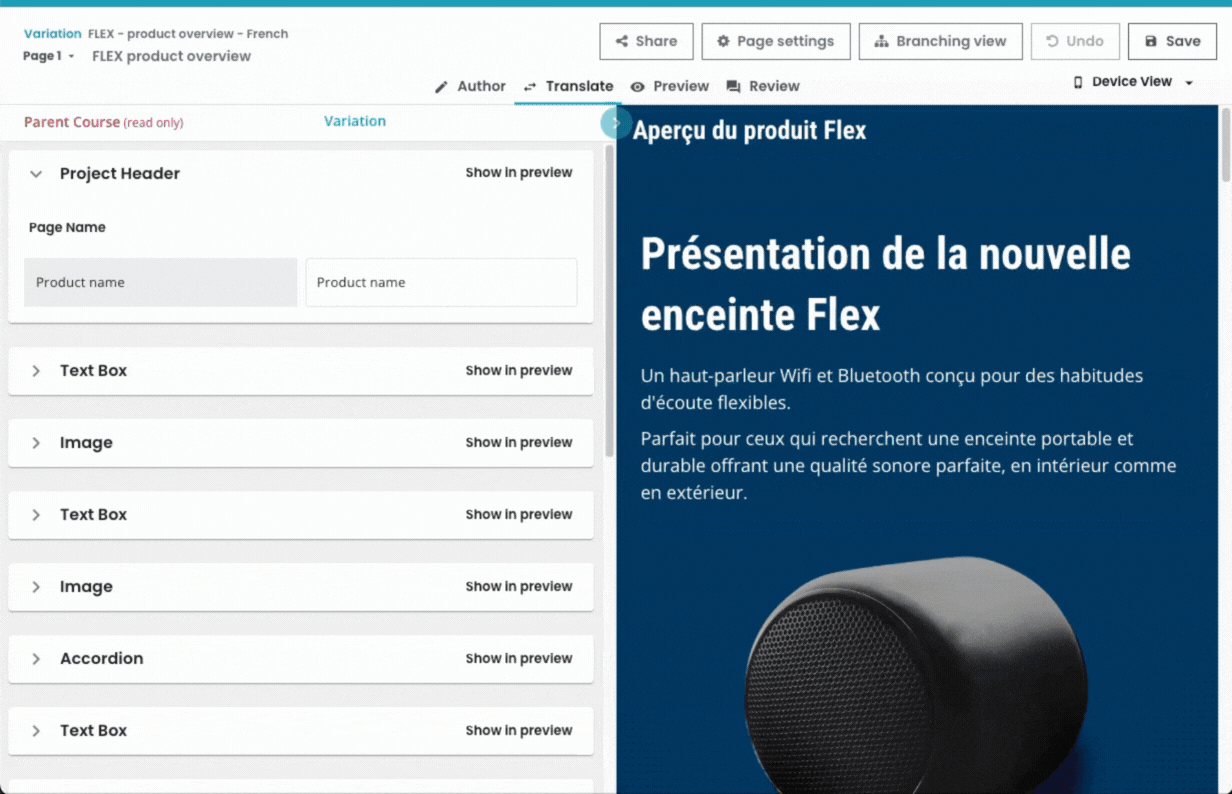Open the Device View dropdown
Screen dimensions: 1232x794
(x=1133, y=82)
